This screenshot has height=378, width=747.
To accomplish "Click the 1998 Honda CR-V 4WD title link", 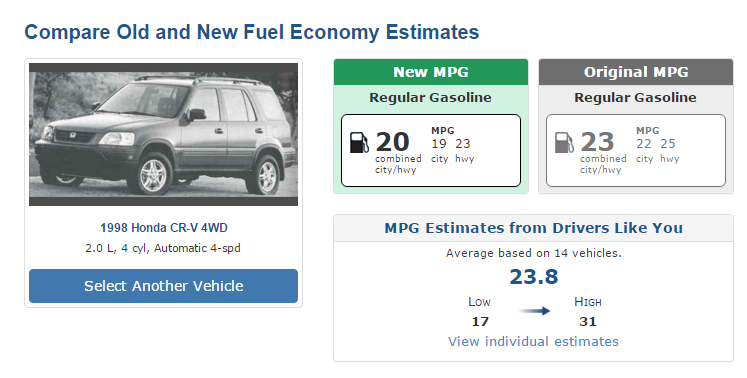I will (x=163, y=228).
